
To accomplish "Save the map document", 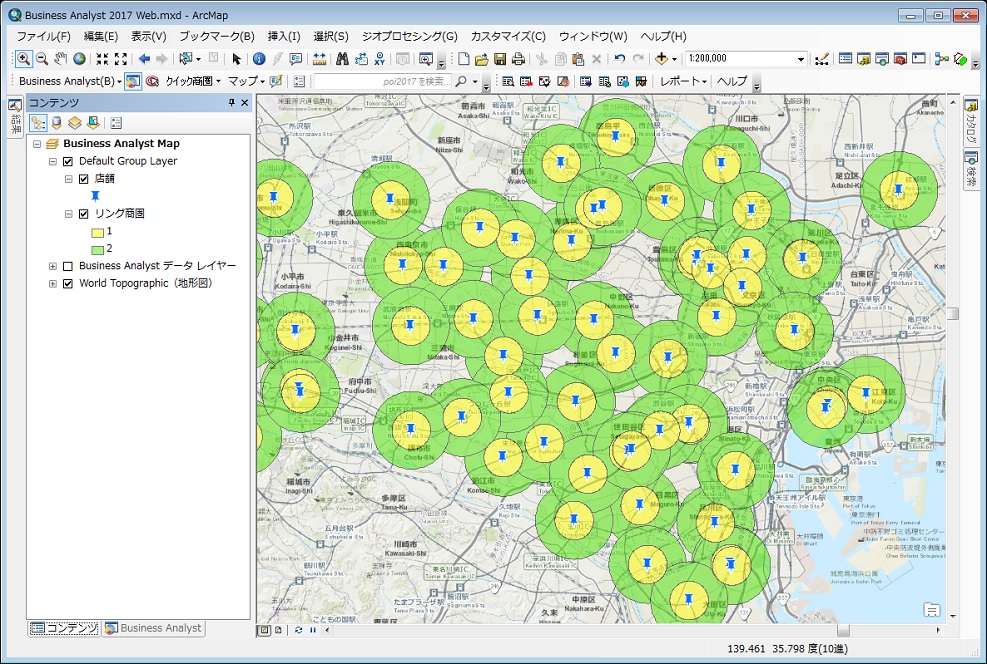I will tap(500, 59).
